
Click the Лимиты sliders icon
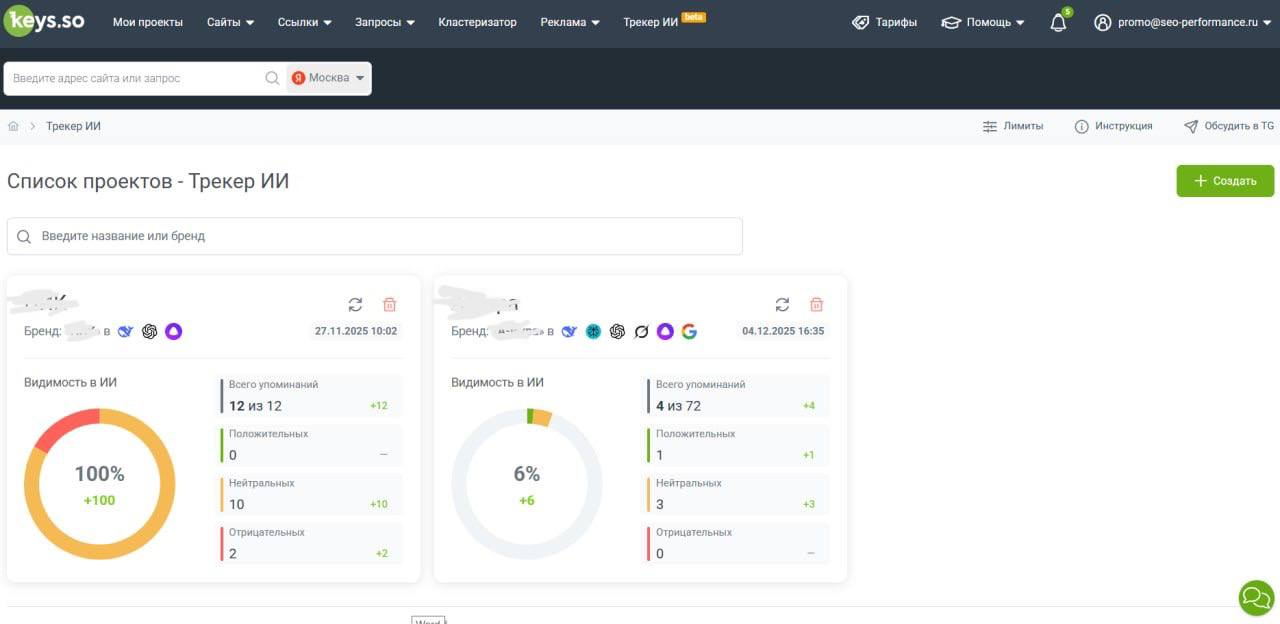[990, 126]
